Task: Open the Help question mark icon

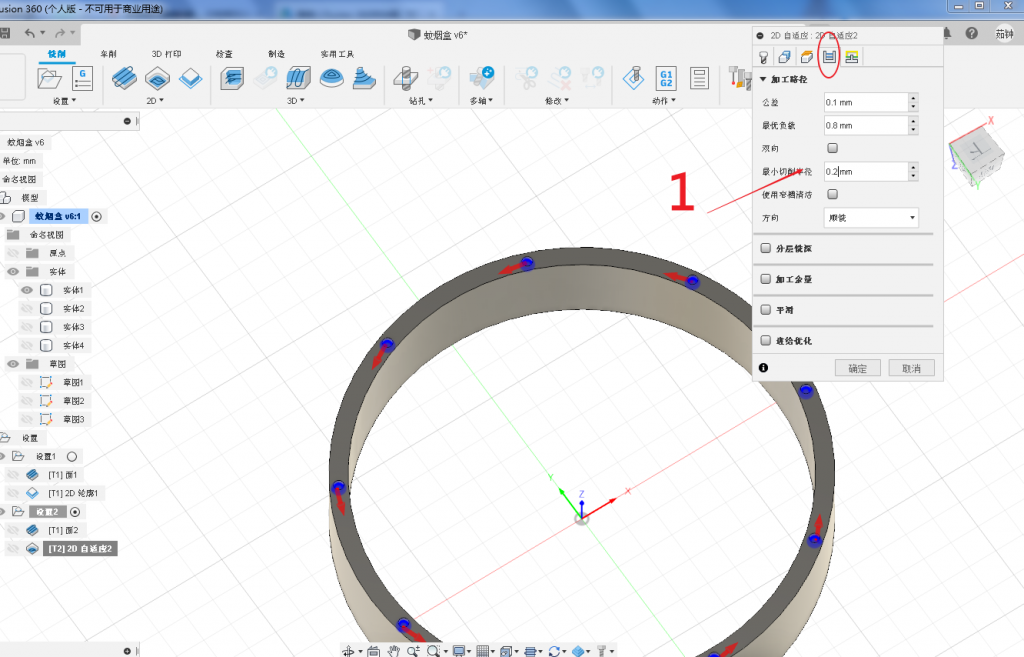Action: [972, 33]
